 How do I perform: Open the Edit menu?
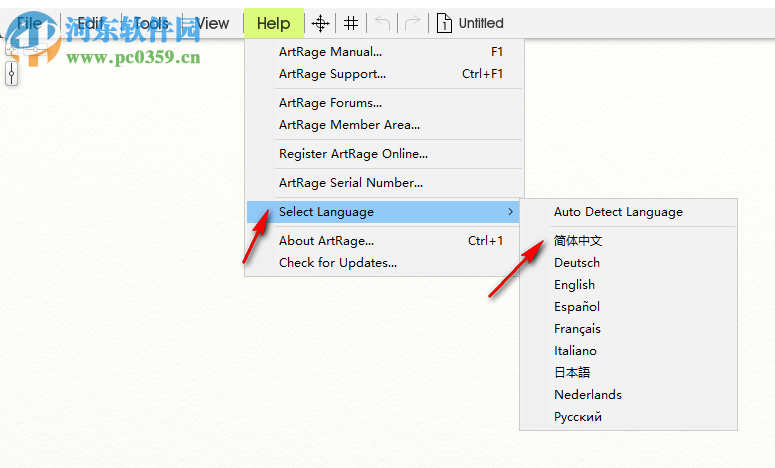point(90,23)
